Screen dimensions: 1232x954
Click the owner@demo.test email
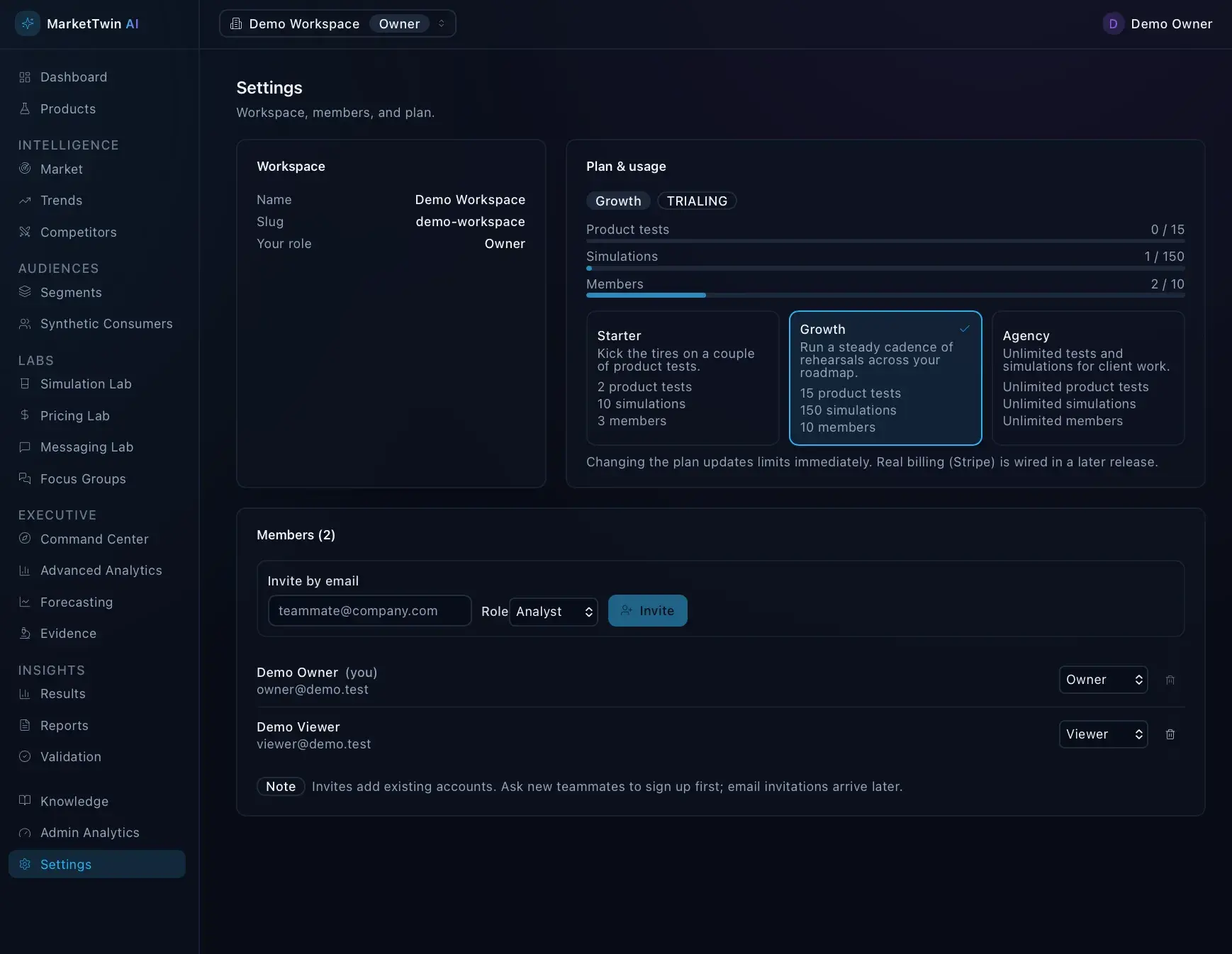pyautogui.click(x=313, y=690)
